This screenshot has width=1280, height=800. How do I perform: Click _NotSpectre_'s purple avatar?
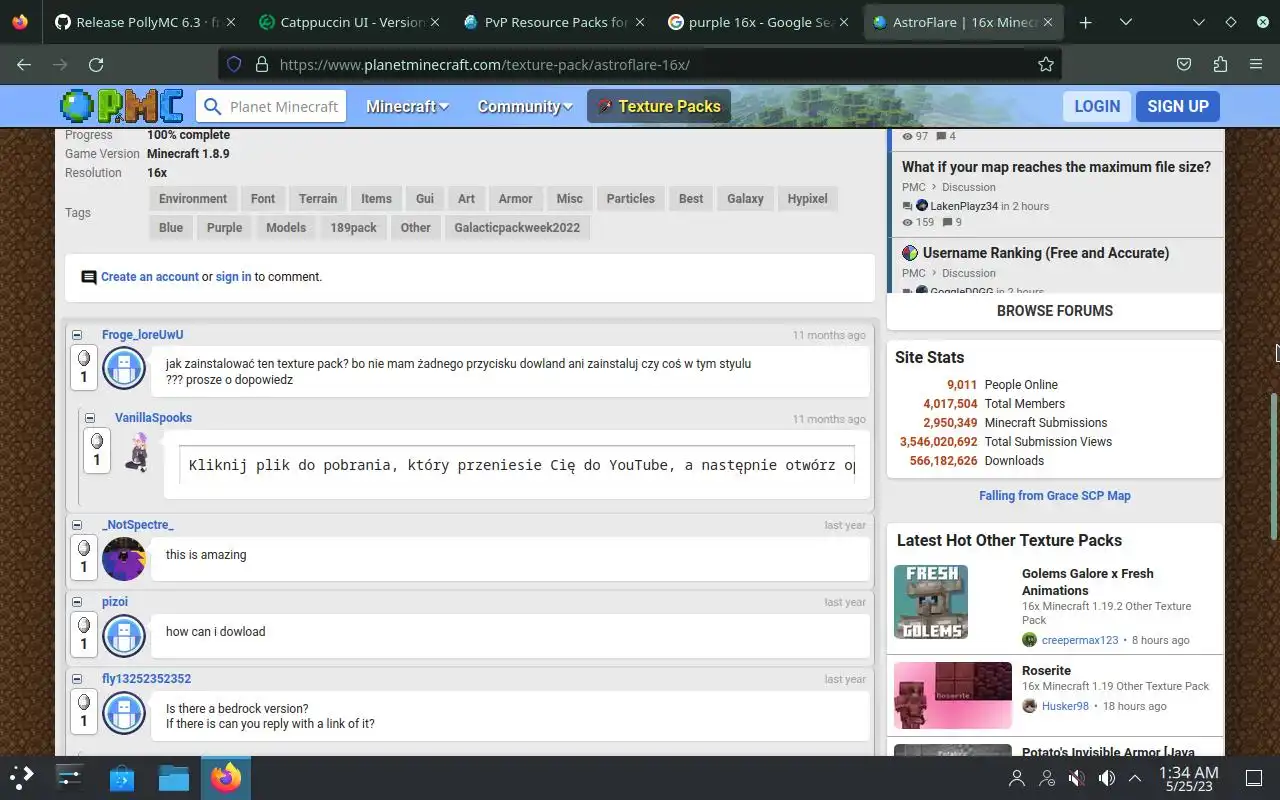(x=124, y=559)
